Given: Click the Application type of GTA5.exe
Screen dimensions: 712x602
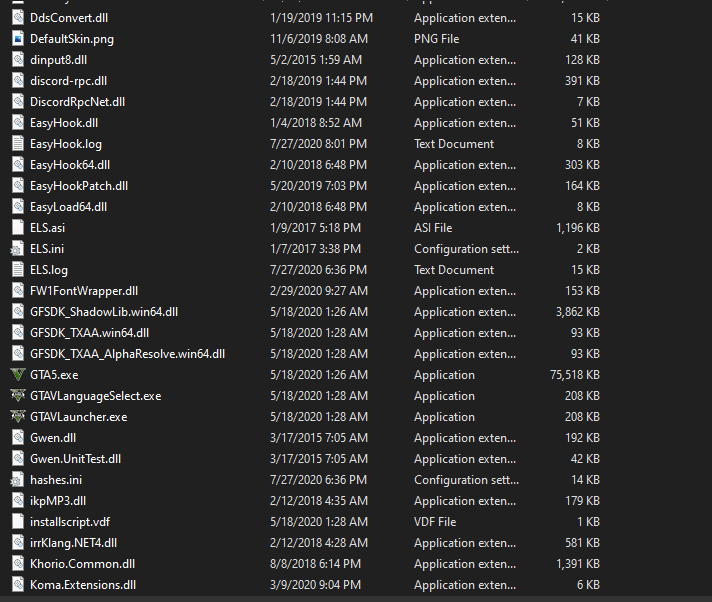Looking at the screenshot, I should coord(444,375).
